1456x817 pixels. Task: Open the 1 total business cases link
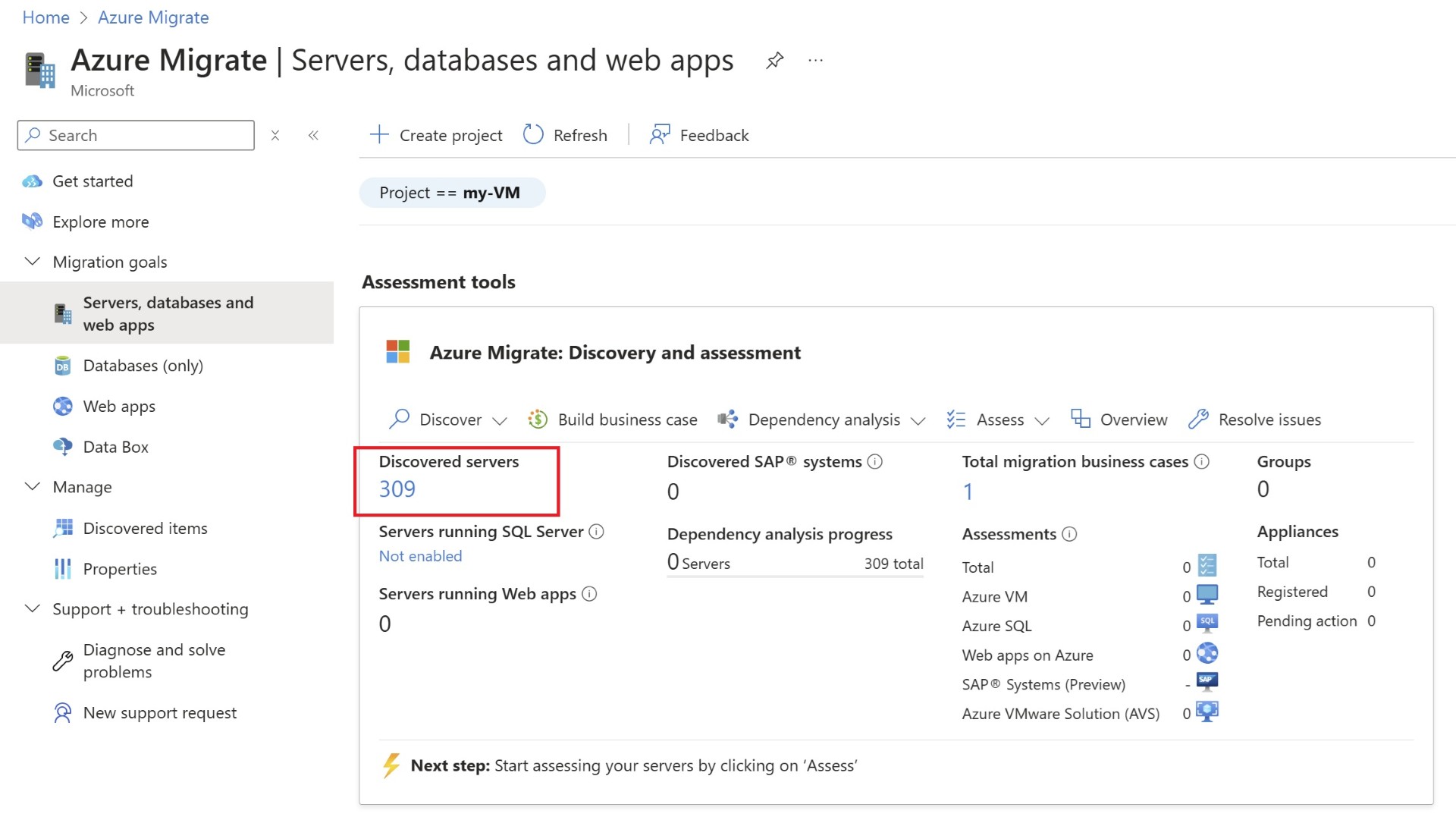968,492
